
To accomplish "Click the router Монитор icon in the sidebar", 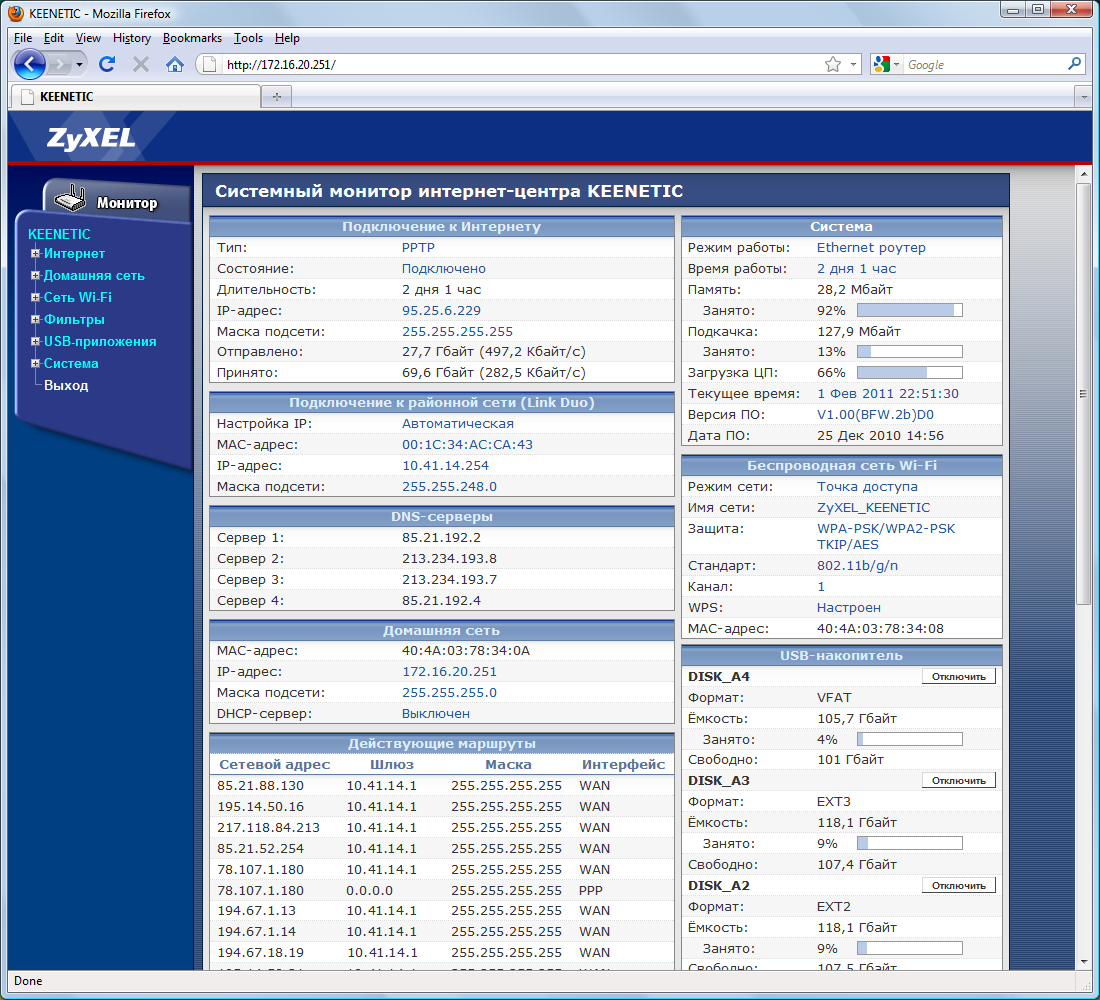I will [69, 200].
